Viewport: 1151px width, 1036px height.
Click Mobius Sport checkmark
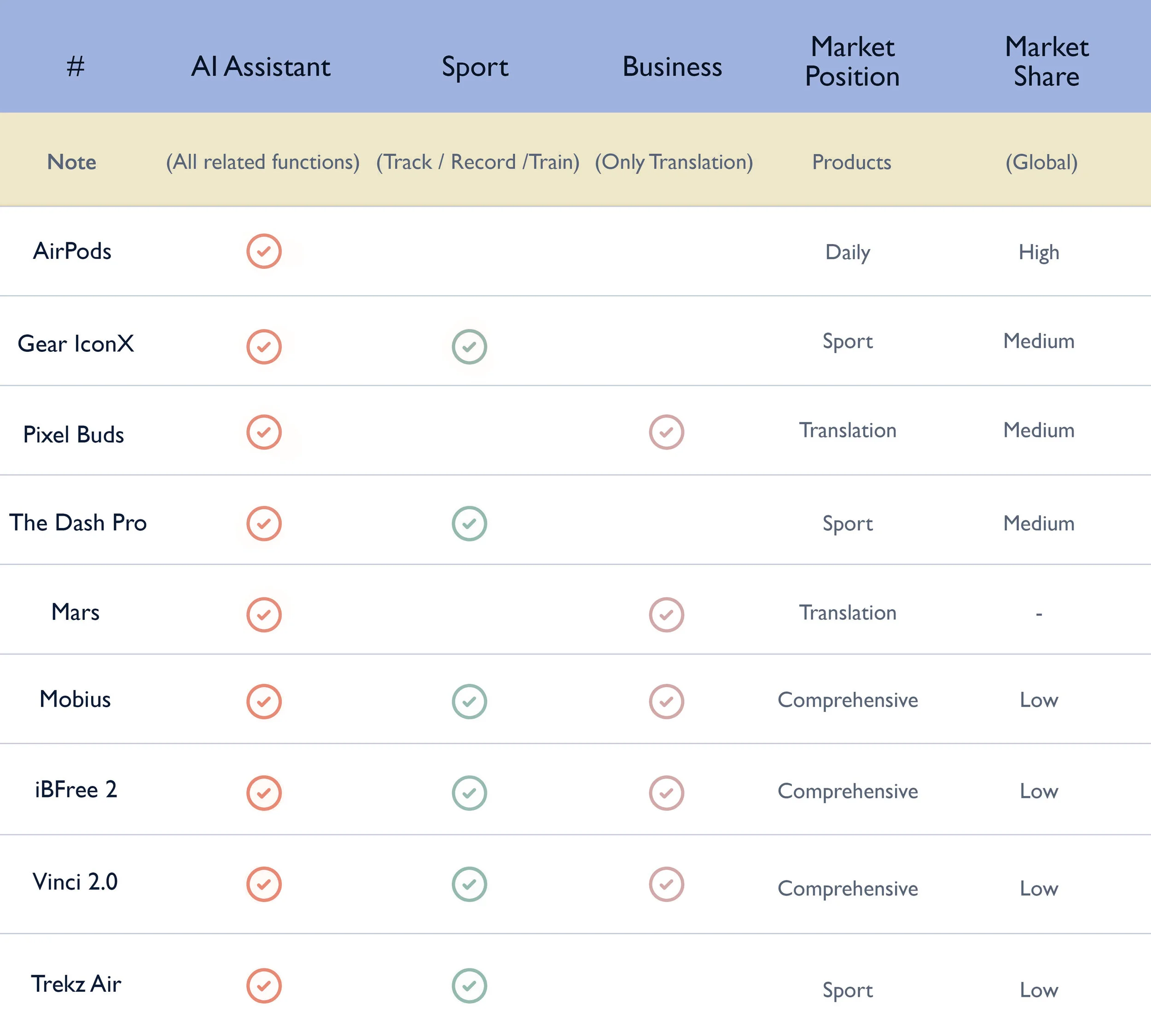tap(469, 701)
